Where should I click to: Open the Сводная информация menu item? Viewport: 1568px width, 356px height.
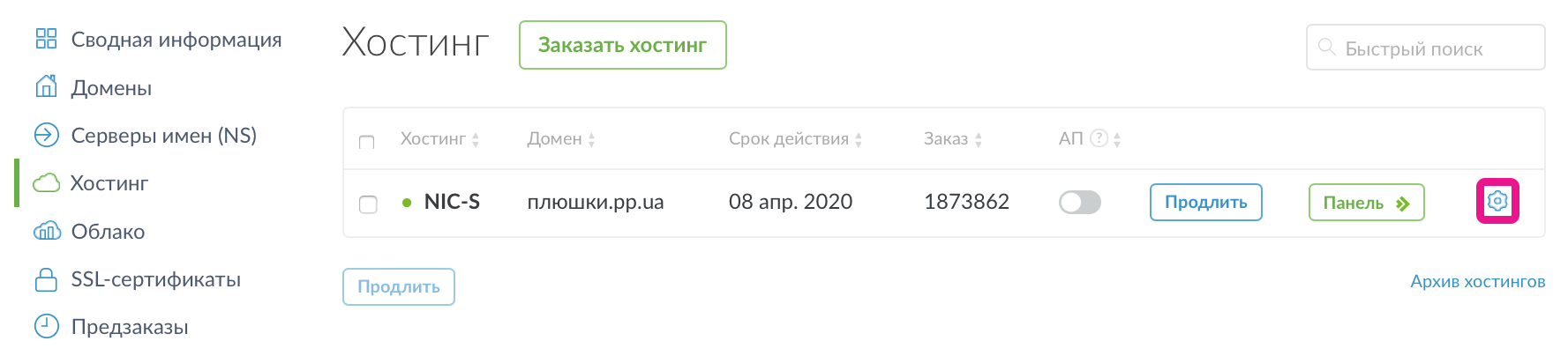click(x=176, y=40)
